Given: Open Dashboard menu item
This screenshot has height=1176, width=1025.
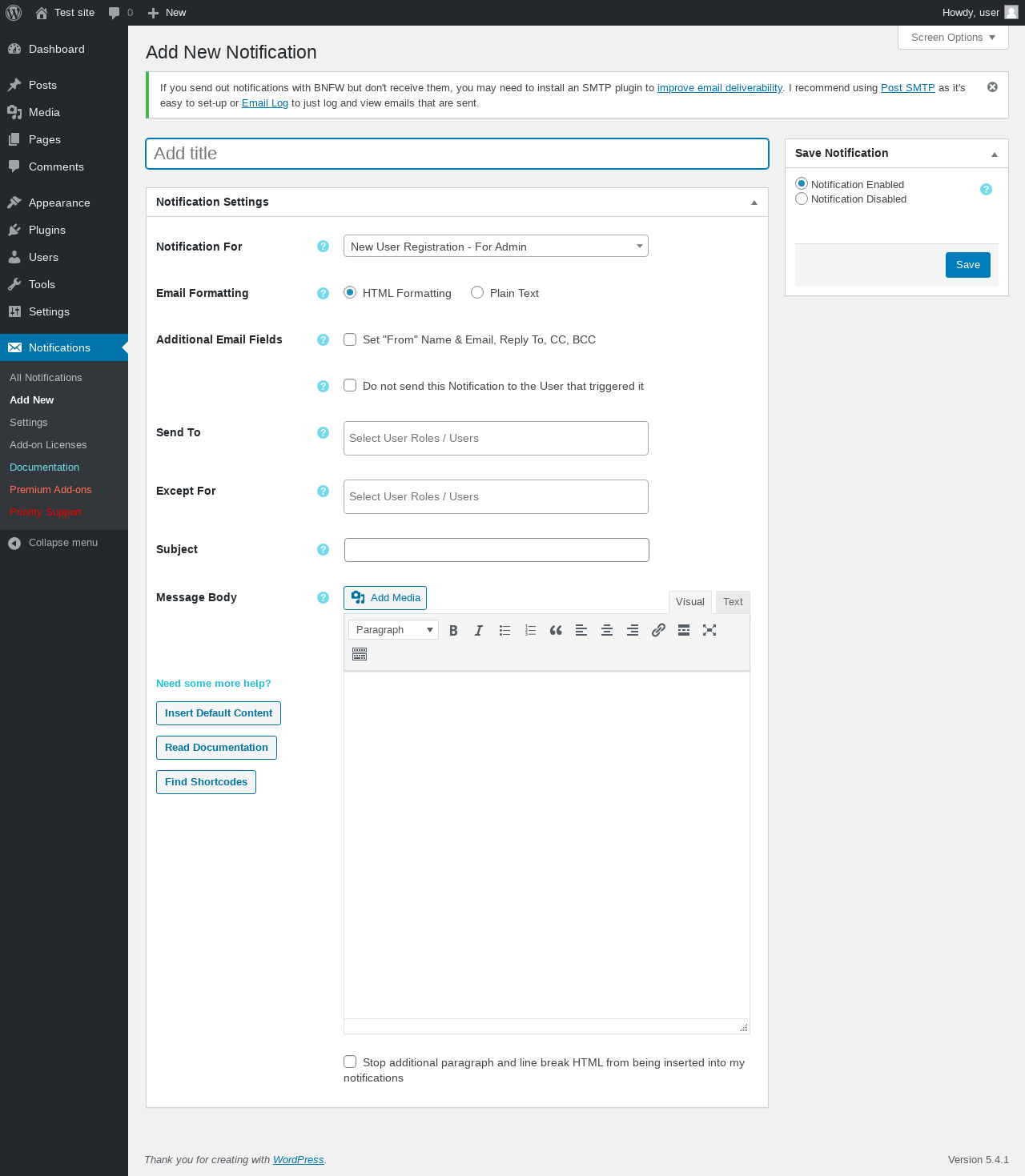Looking at the screenshot, I should coord(64,49).
